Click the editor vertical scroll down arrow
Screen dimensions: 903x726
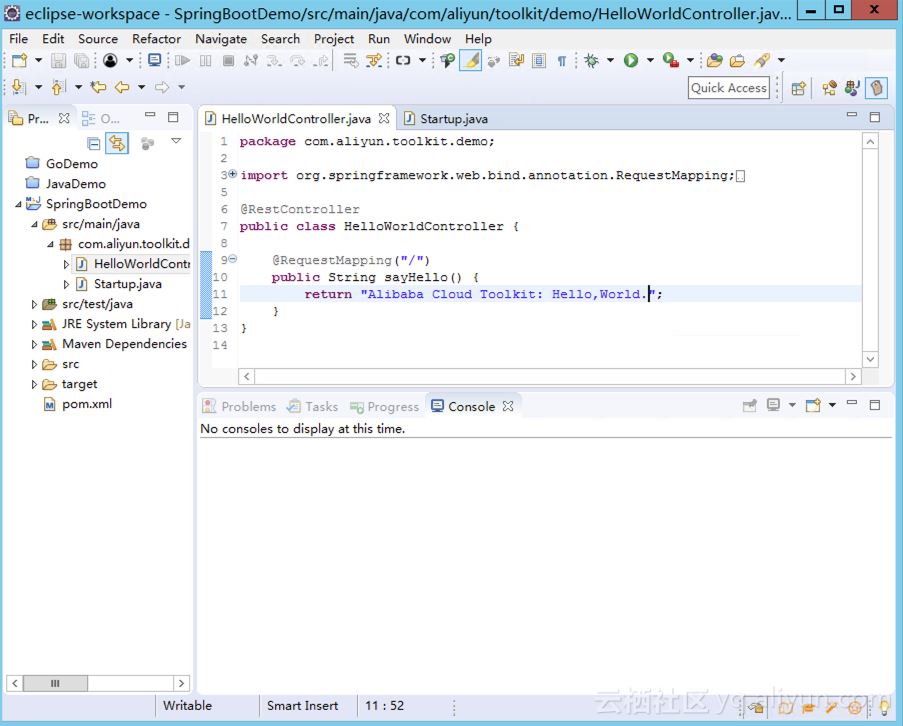(x=870, y=359)
